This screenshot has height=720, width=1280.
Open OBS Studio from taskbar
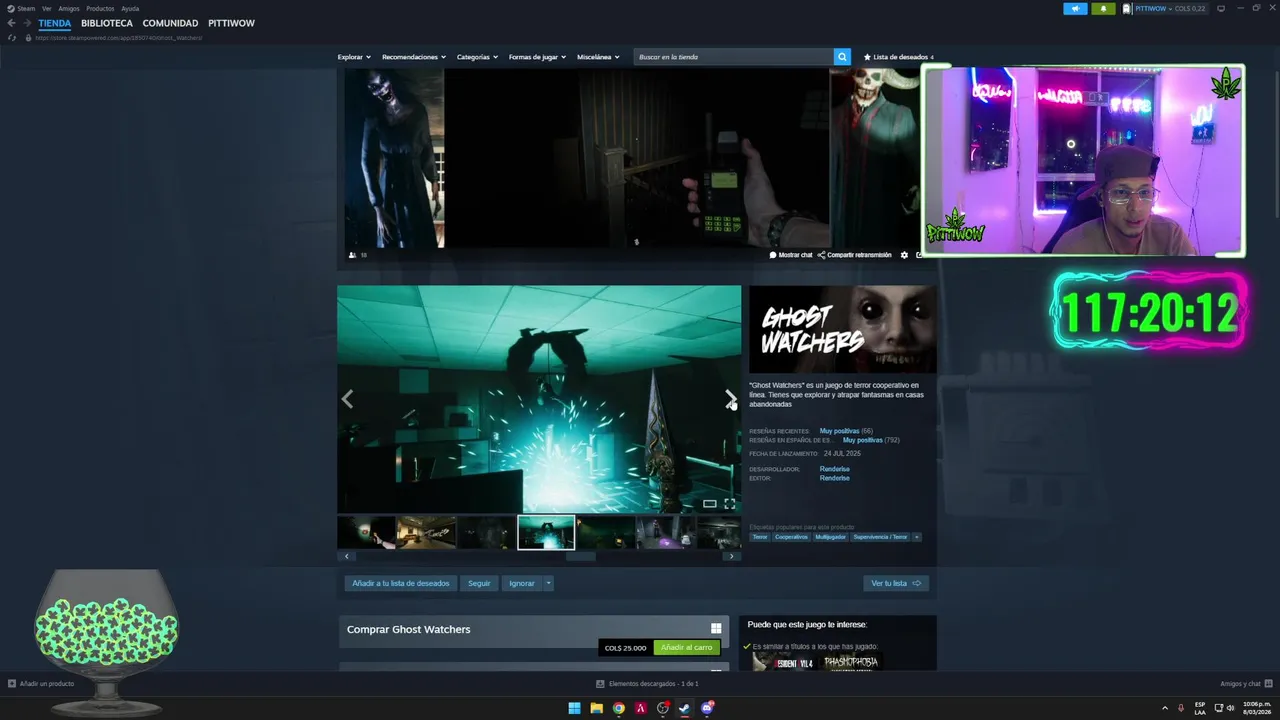coord(662,708)
